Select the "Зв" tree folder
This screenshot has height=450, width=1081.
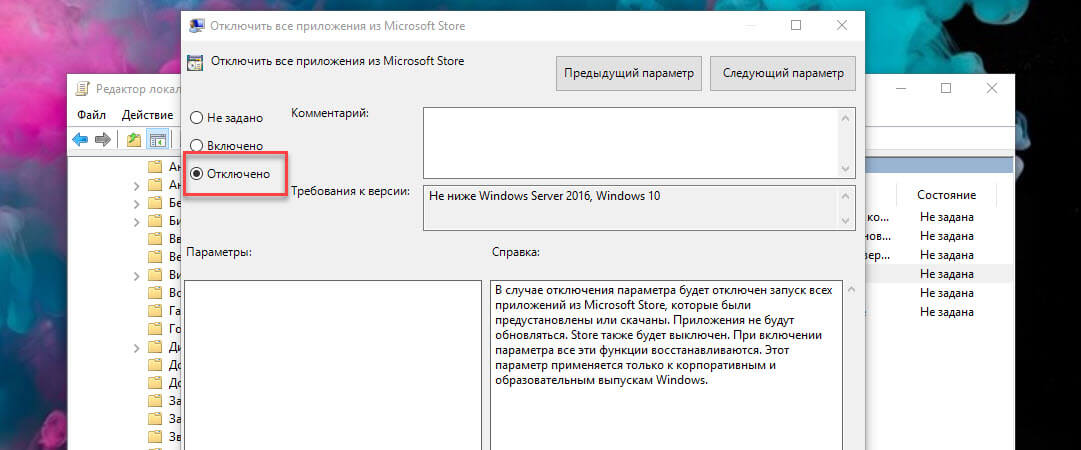point(165,436)
